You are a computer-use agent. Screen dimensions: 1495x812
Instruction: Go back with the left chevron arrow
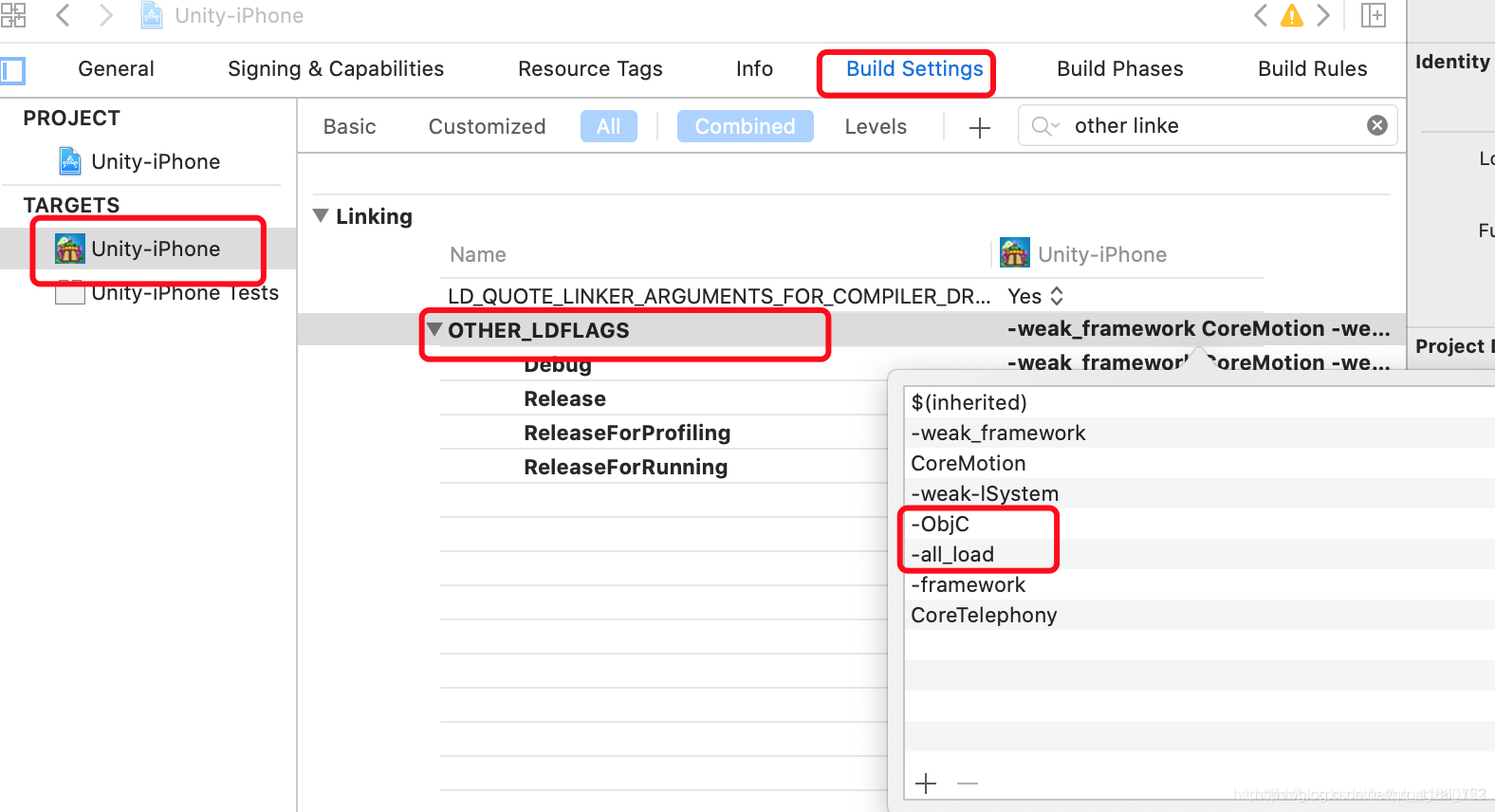coord(63,15)
